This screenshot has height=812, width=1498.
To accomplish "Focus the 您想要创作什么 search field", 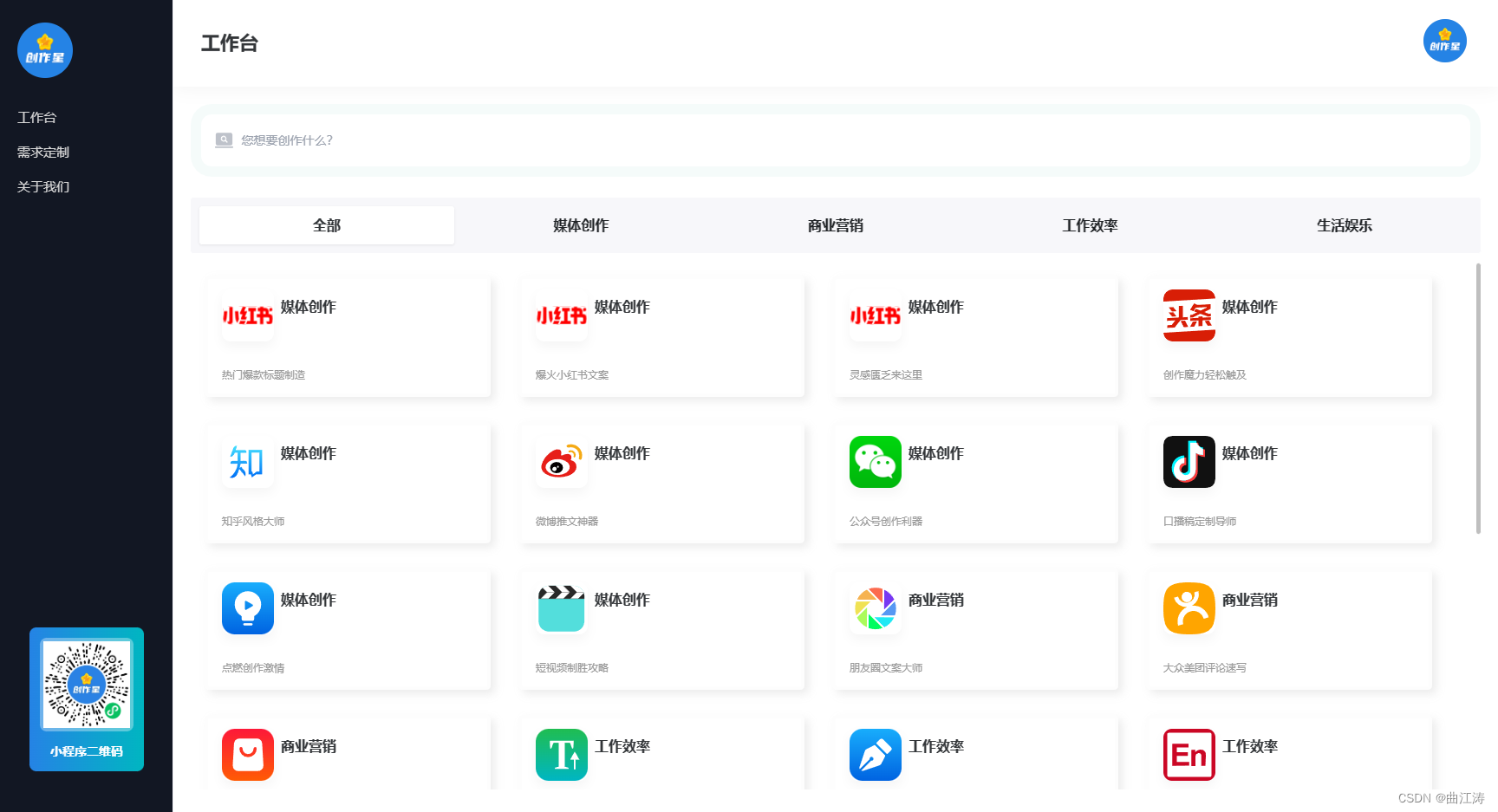I will click(836, 140).
